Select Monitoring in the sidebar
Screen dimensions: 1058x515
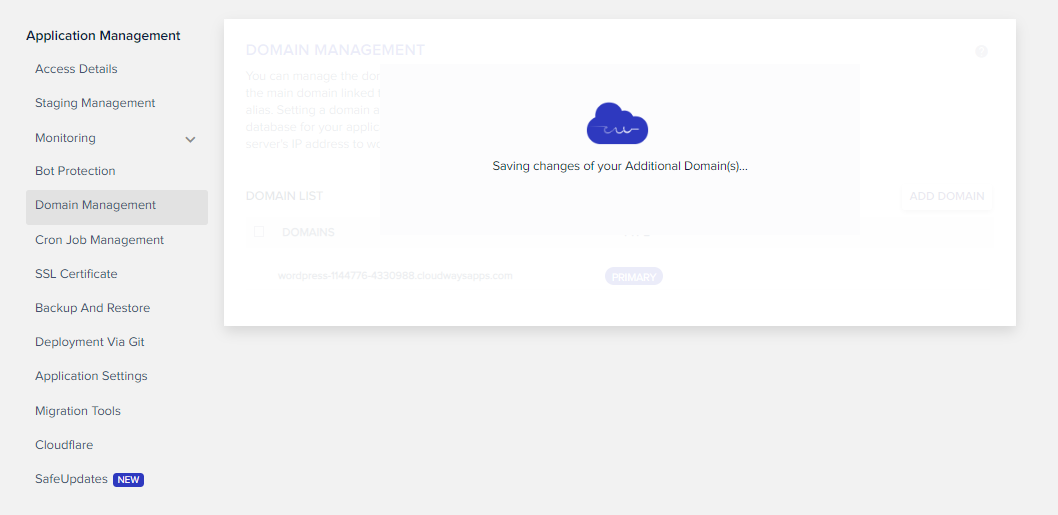pos(65,138)
